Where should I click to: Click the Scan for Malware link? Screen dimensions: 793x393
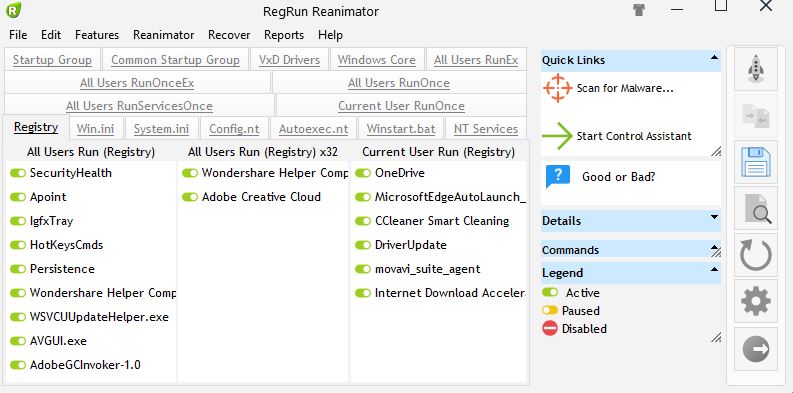(x=625, y=88)
